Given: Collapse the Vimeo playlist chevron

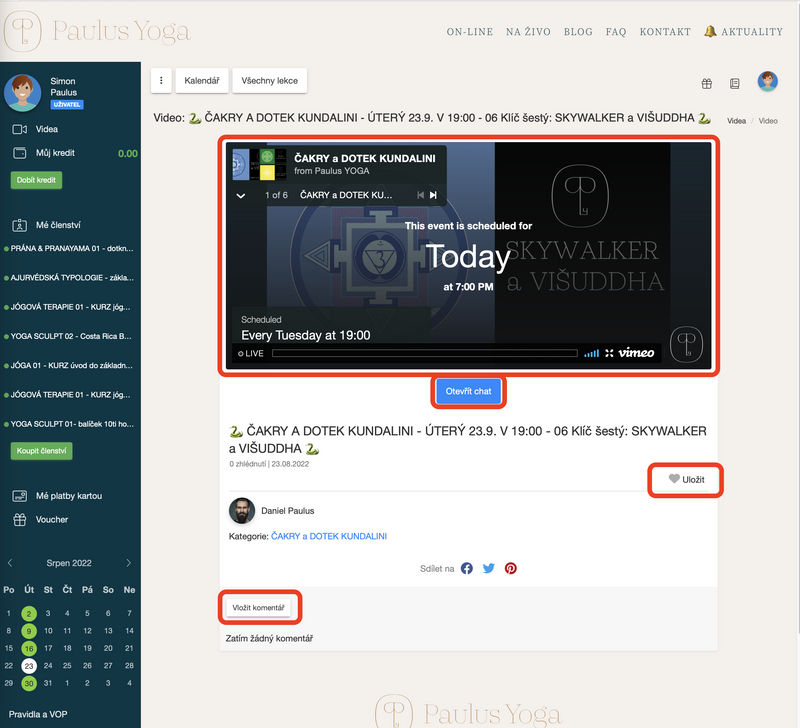Looking at the screenshot, I should click(x=241, y=195).
